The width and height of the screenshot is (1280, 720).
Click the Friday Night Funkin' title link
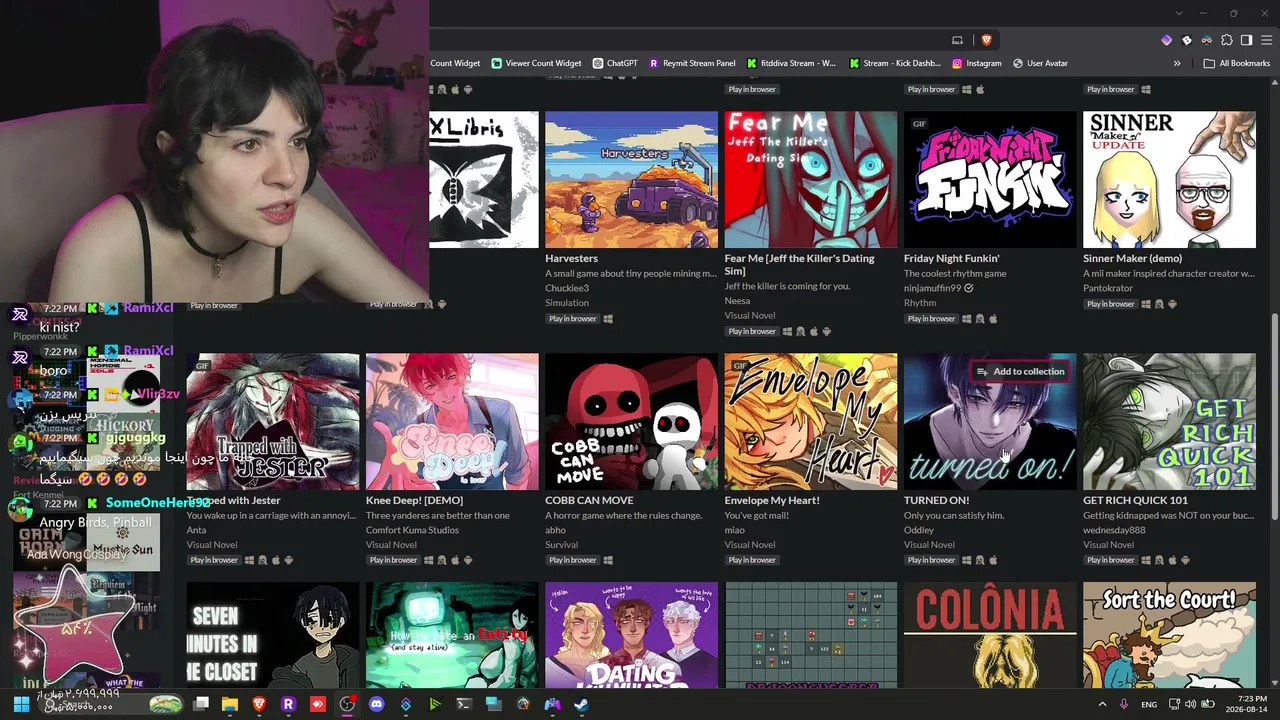(951, 258)
